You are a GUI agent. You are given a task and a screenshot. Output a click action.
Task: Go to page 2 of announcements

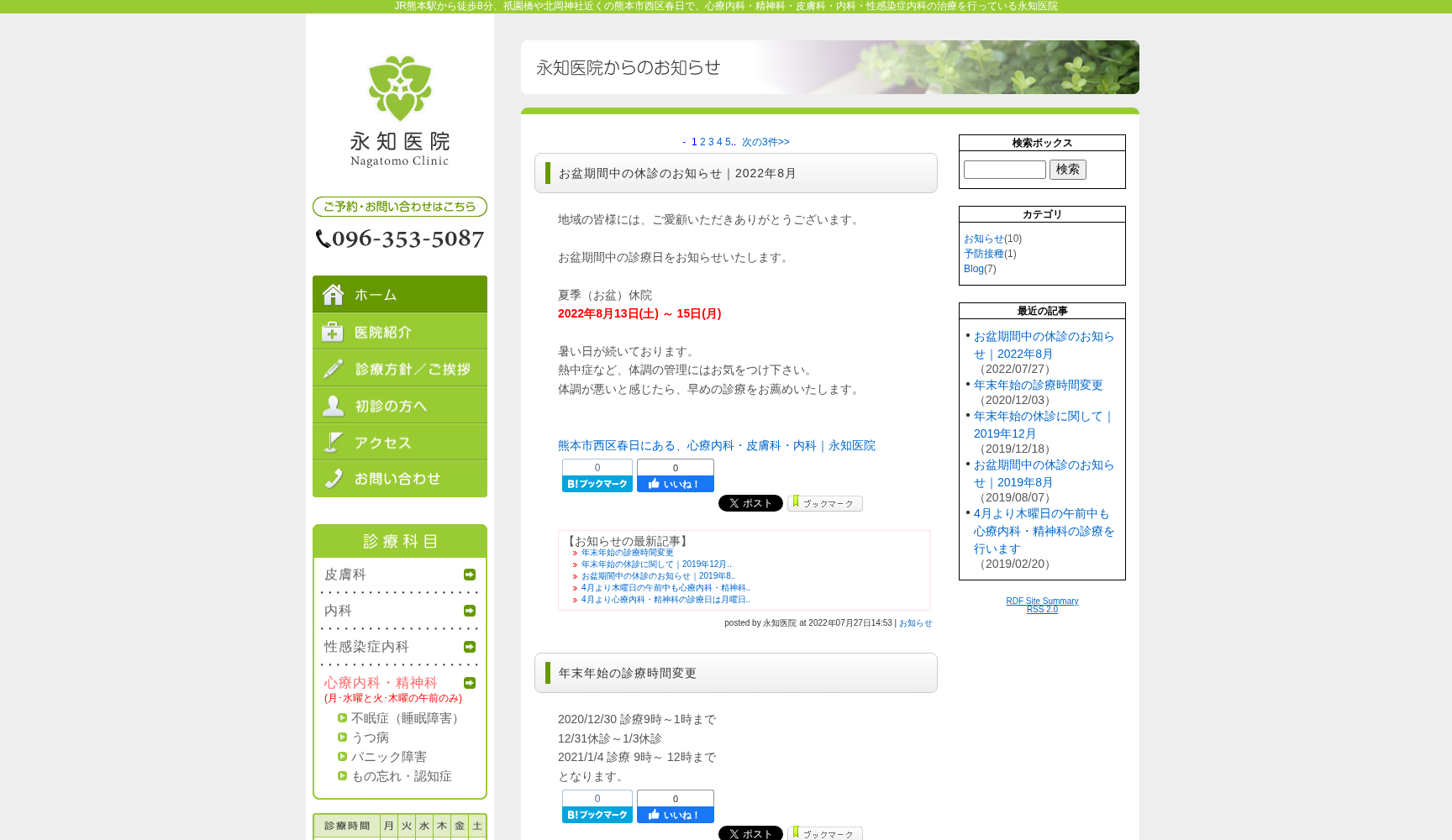coord(702,142)
